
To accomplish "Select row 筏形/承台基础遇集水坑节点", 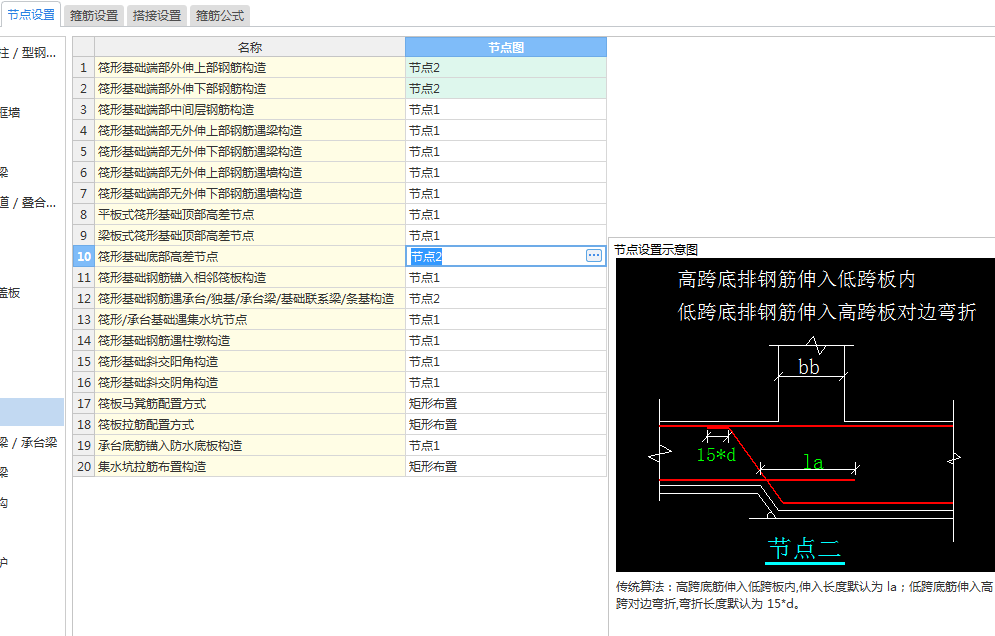I will pyautogui.click(x=250, y=319).
